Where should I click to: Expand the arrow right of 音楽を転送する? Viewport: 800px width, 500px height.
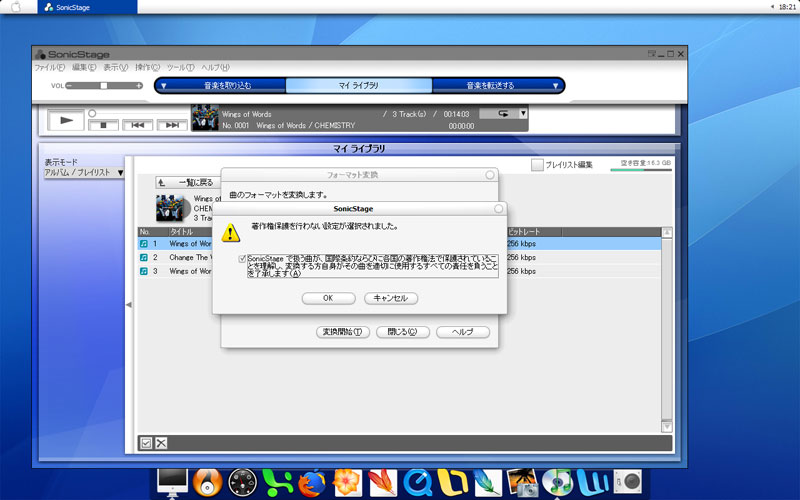pos(556,86)
